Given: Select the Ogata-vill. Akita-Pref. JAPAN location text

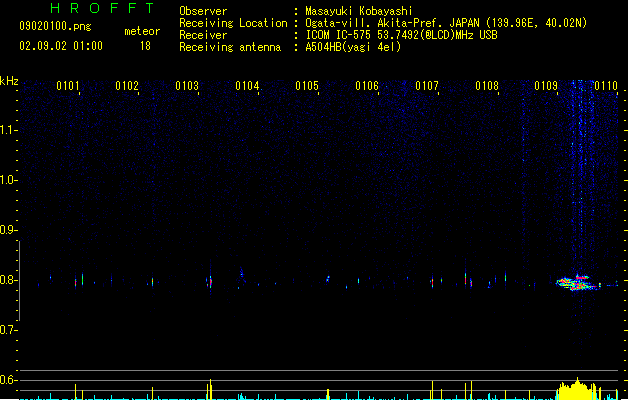Looking at the screenshot, I should tap(446, 23).
